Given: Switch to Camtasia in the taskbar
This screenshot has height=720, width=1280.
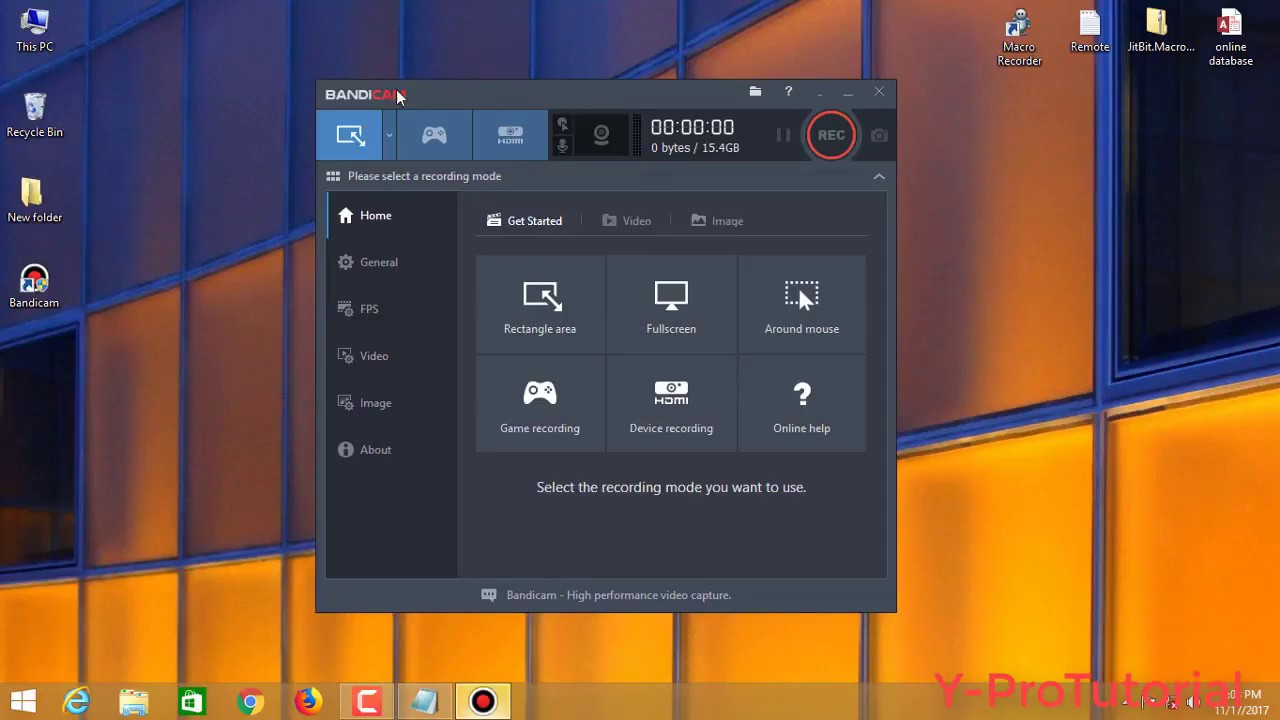Looking at the screenshot, I should (367, 701).
